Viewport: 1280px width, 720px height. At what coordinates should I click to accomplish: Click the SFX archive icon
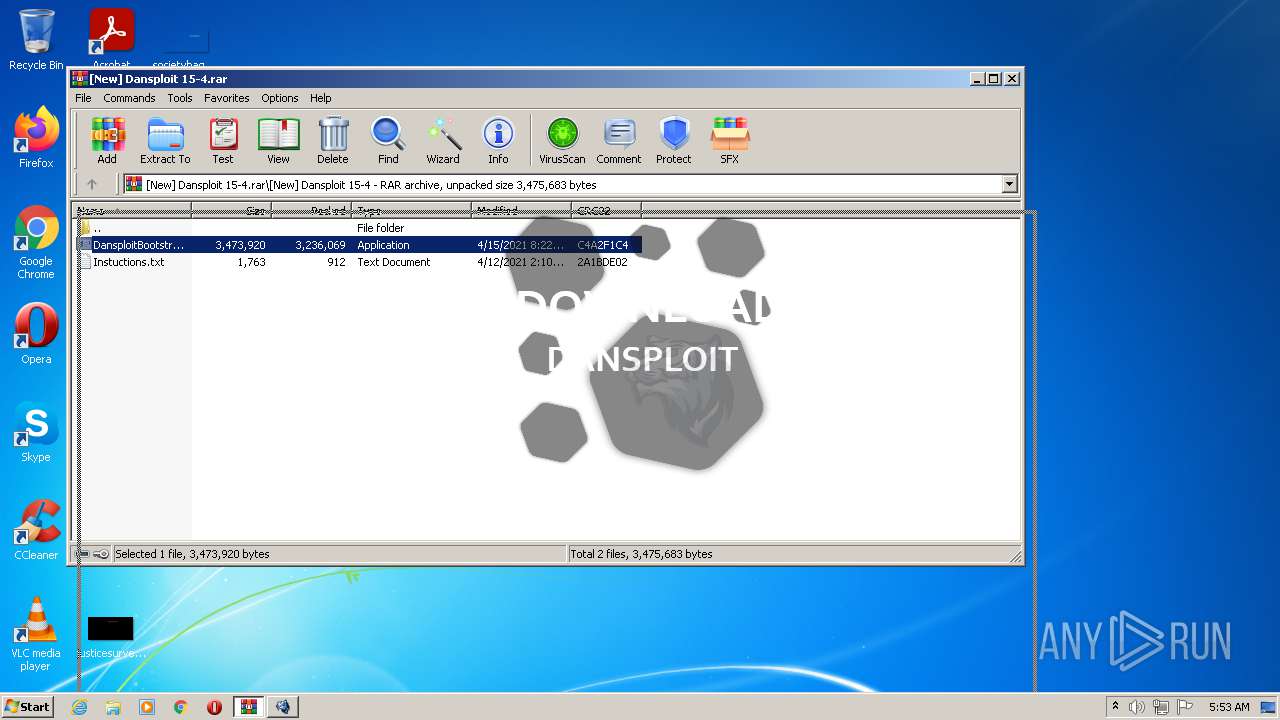[730, 140]
